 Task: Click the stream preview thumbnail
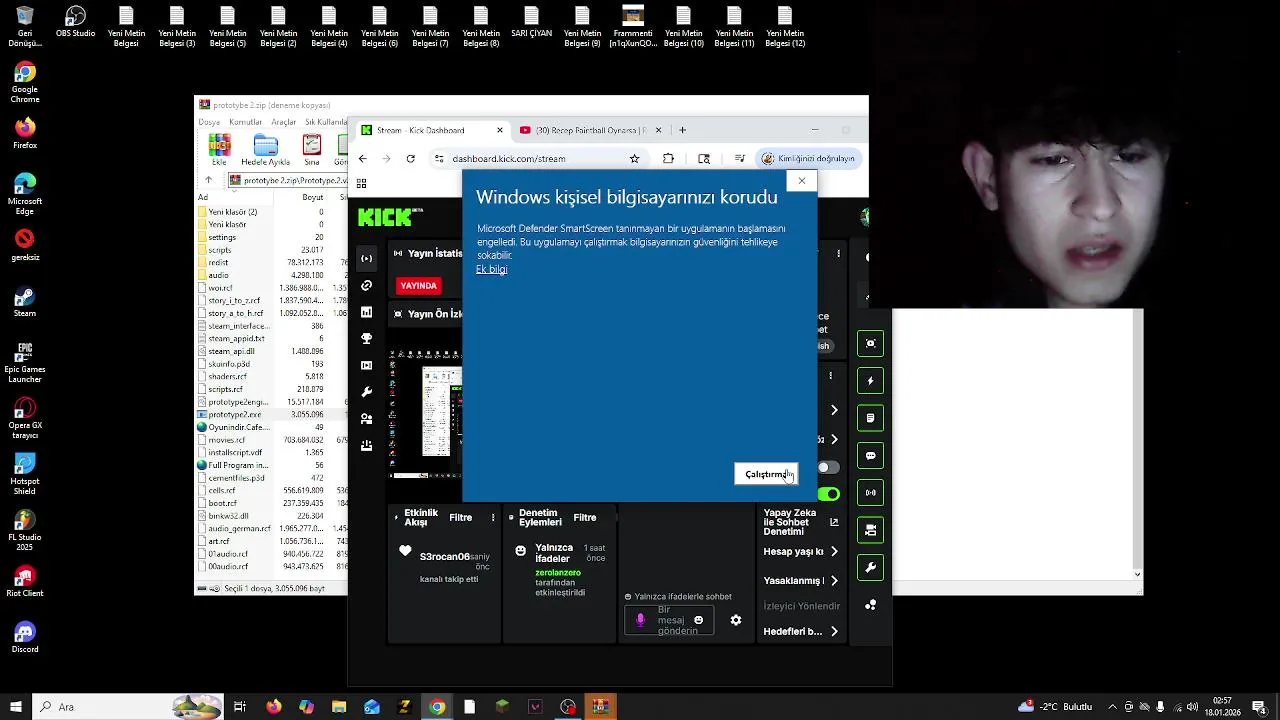tap(425, 414)
